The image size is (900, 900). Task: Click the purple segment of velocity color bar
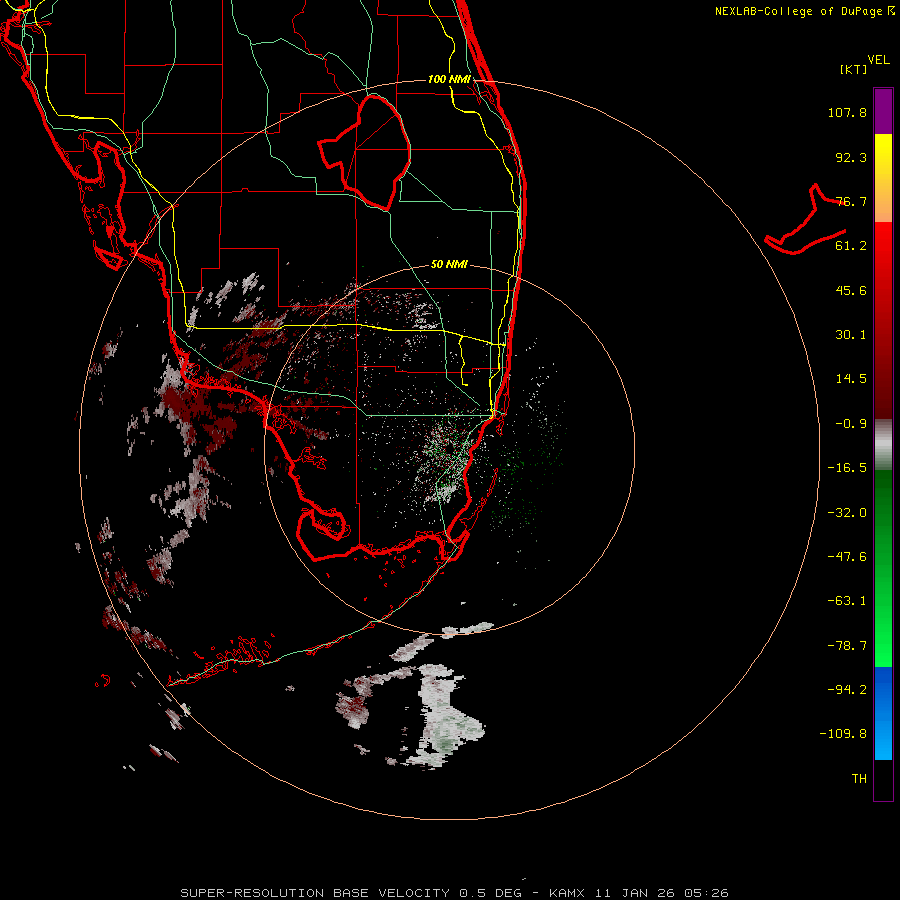coord(883,111)
